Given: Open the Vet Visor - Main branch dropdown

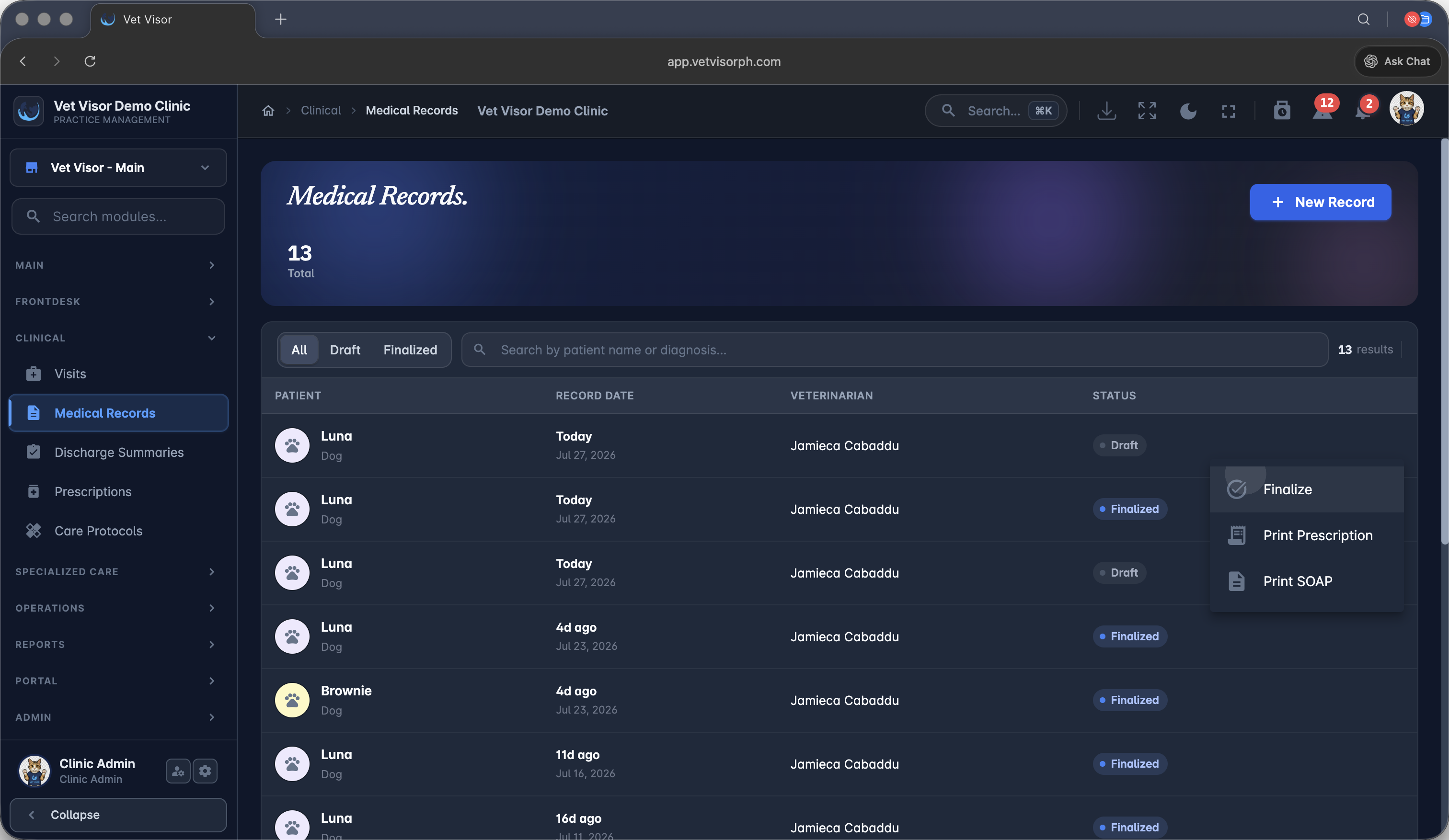Looking at the screenshot, I should pos(118,167).
